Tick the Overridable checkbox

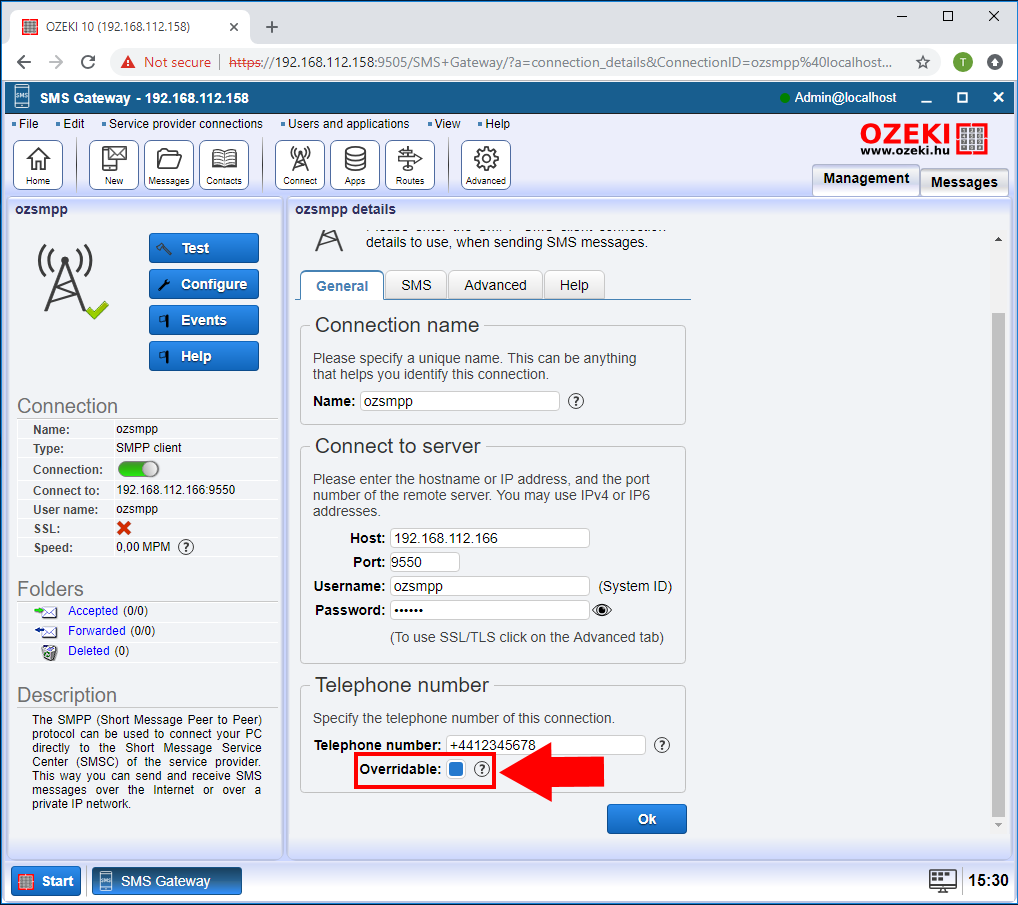coord(456,769)
